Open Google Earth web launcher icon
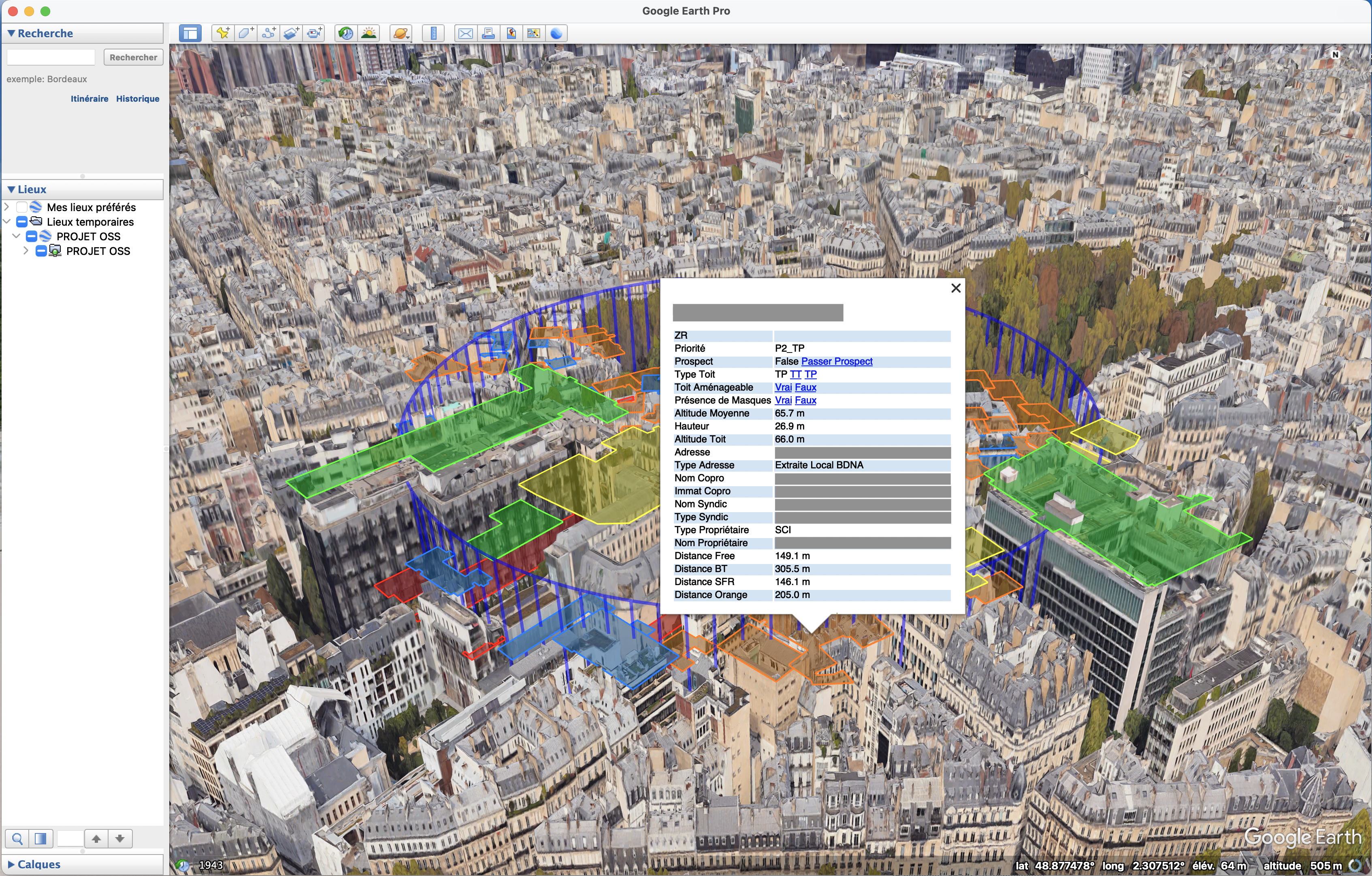 pos(556,34)
